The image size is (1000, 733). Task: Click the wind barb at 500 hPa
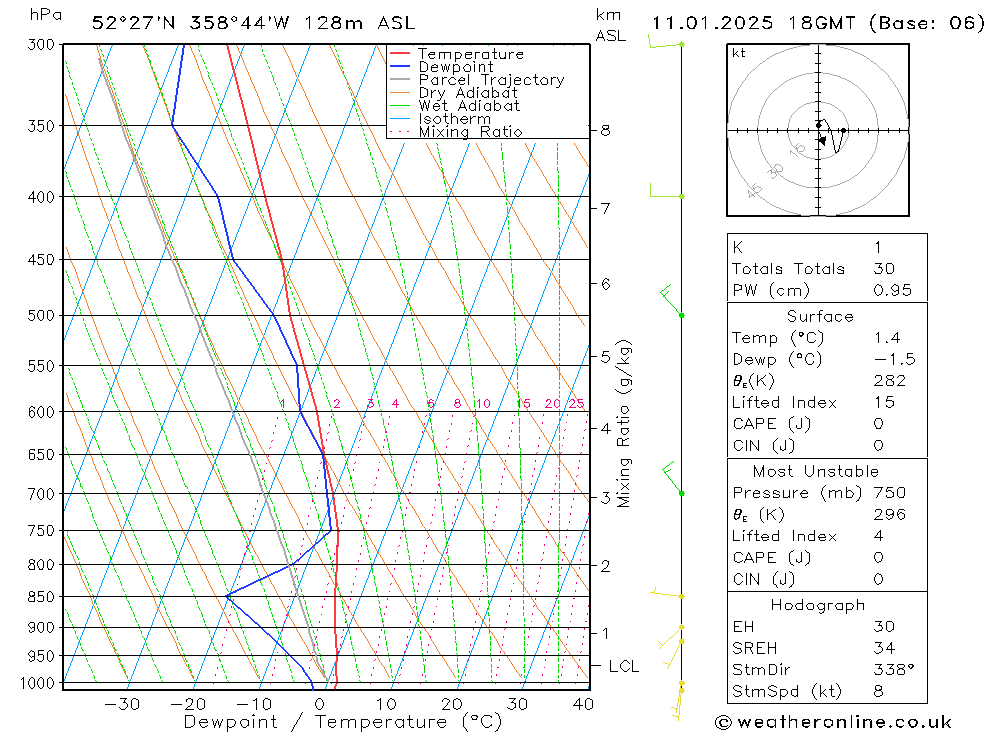(672, 301)
